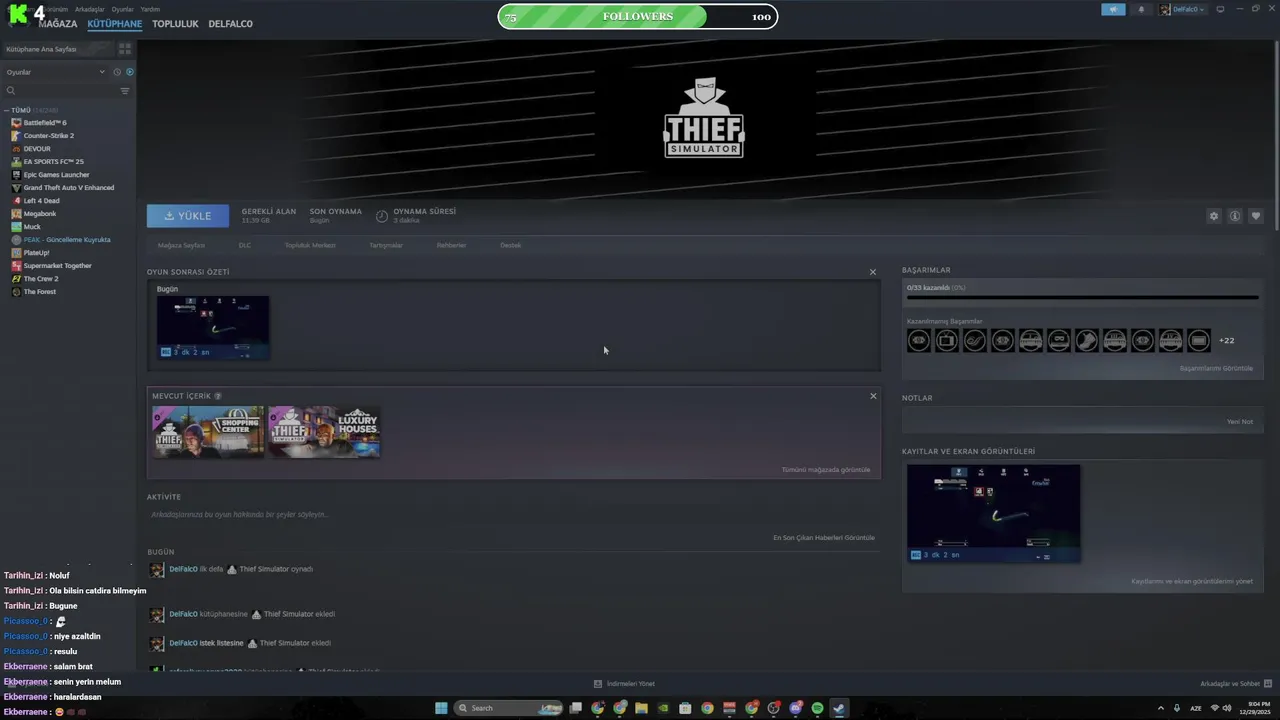This screenshot has width=1280, height=720.
Task: Open Destek link
Action: [x=511, y=245]
